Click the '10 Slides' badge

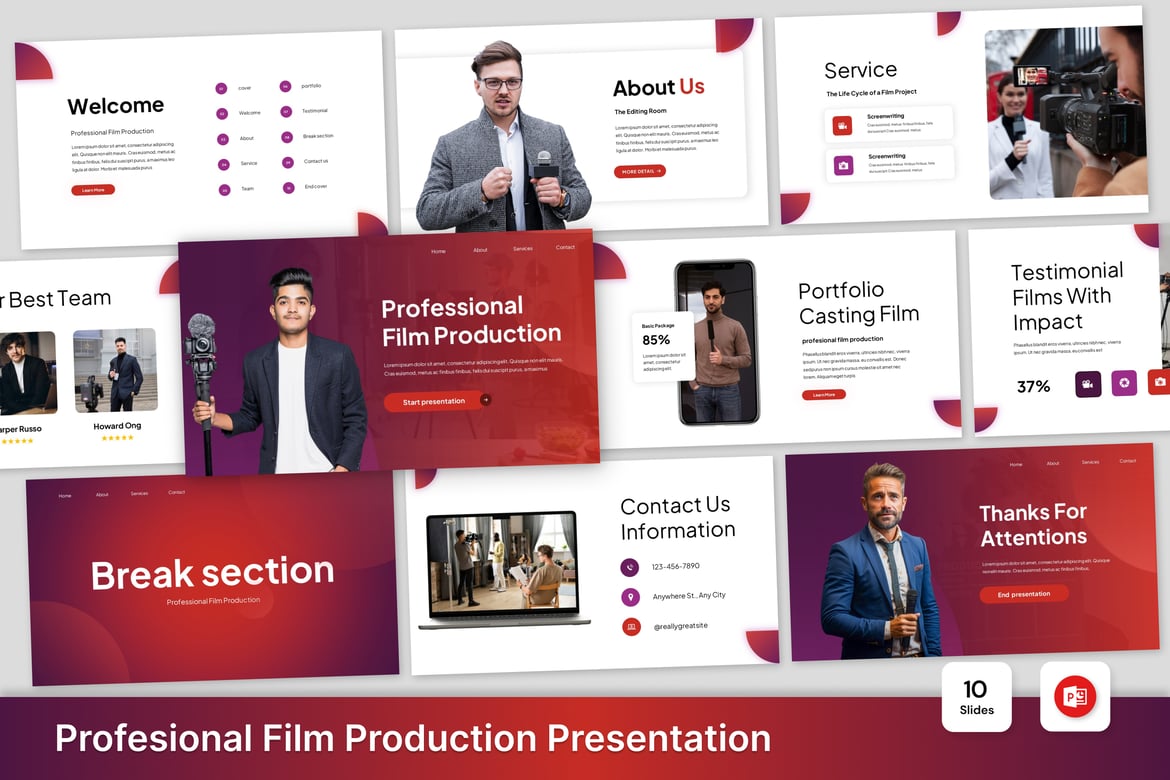pos(977,696)
